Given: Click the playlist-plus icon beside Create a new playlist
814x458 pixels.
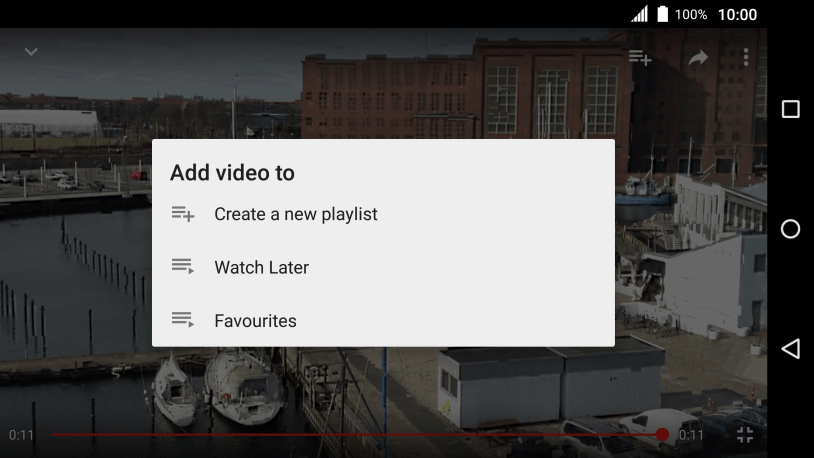Looking at the screenshot, I should 183,214.
